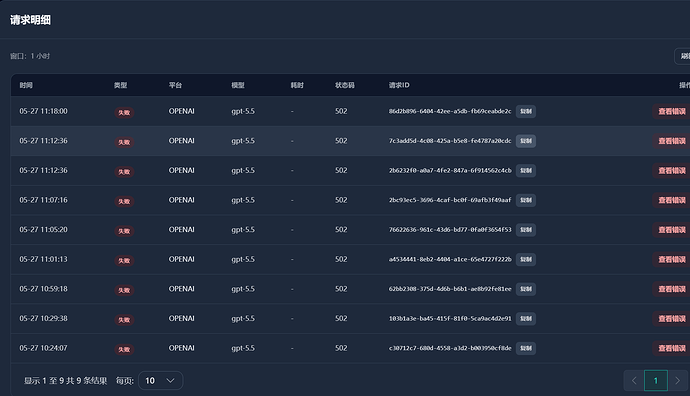Copy request ID of the 11:18:00 row
The image size is (690, 396).
(526, 111)
